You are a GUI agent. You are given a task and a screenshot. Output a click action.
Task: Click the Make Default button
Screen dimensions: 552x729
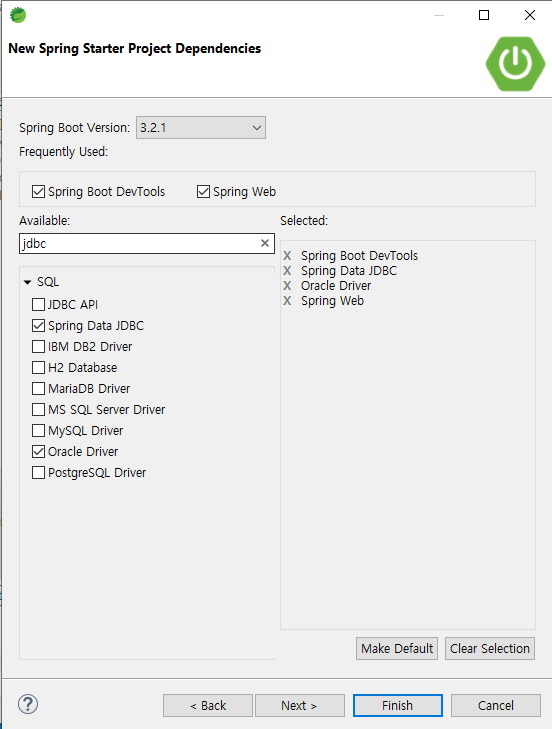tap(397, 648)
